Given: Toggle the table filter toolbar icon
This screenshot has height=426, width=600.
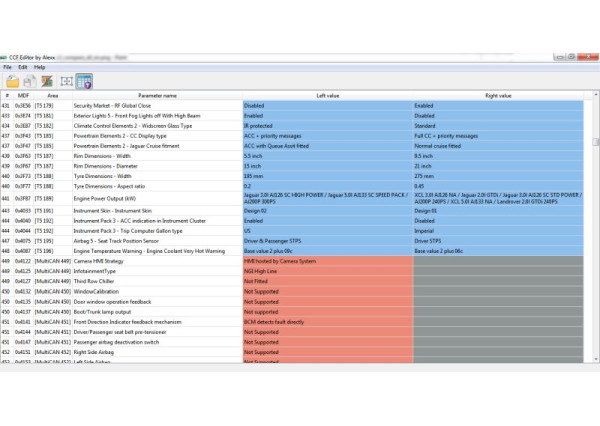Looking at the screenshot, I should coord(84,81).
